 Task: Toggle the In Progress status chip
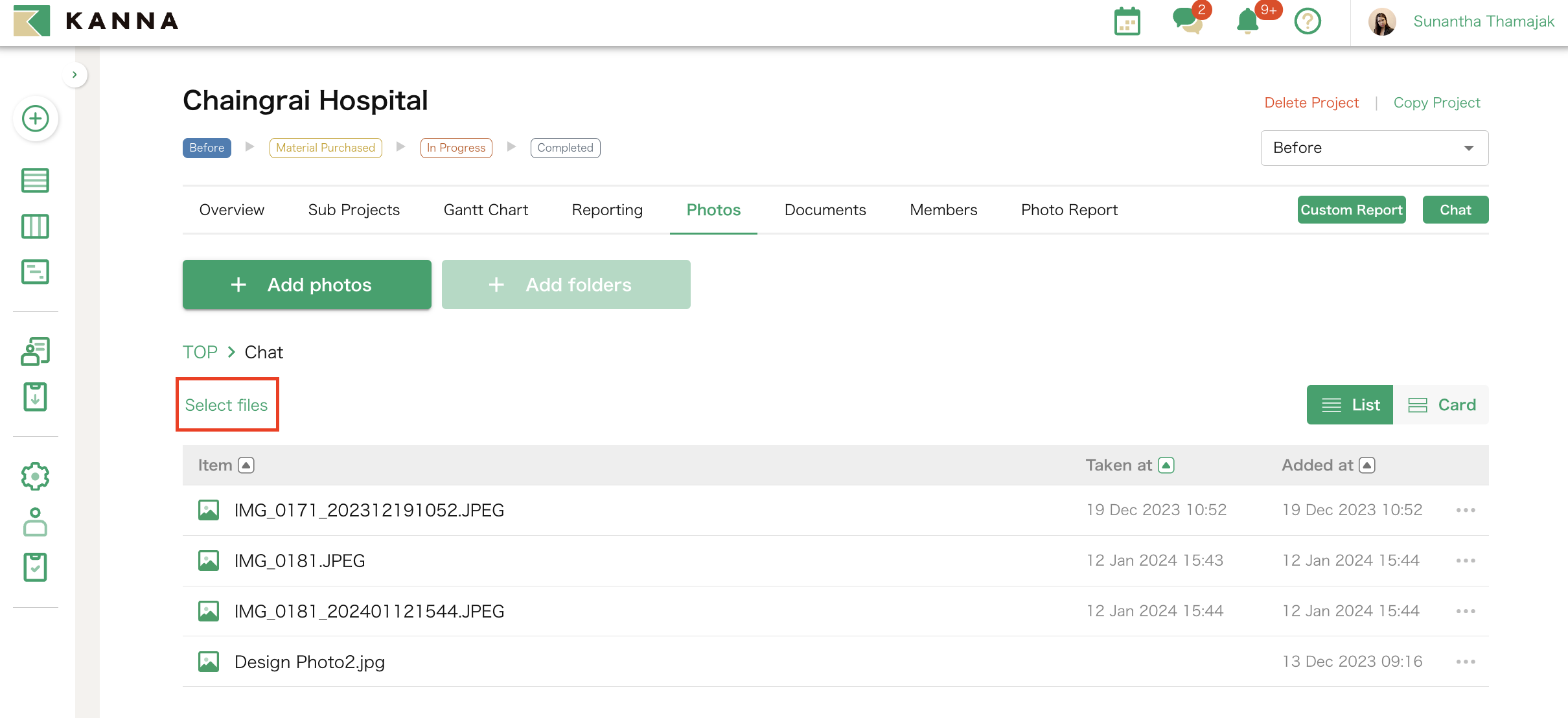point(455,147)
